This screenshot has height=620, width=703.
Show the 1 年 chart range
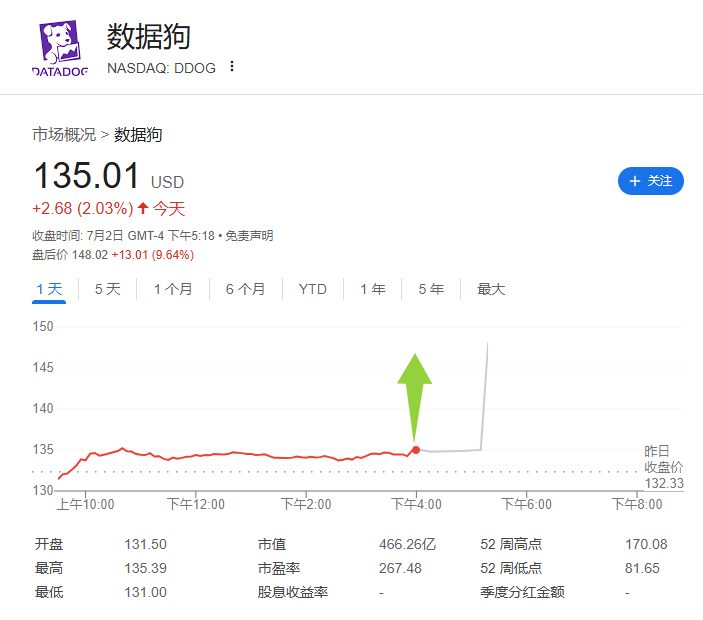(373, 289)
